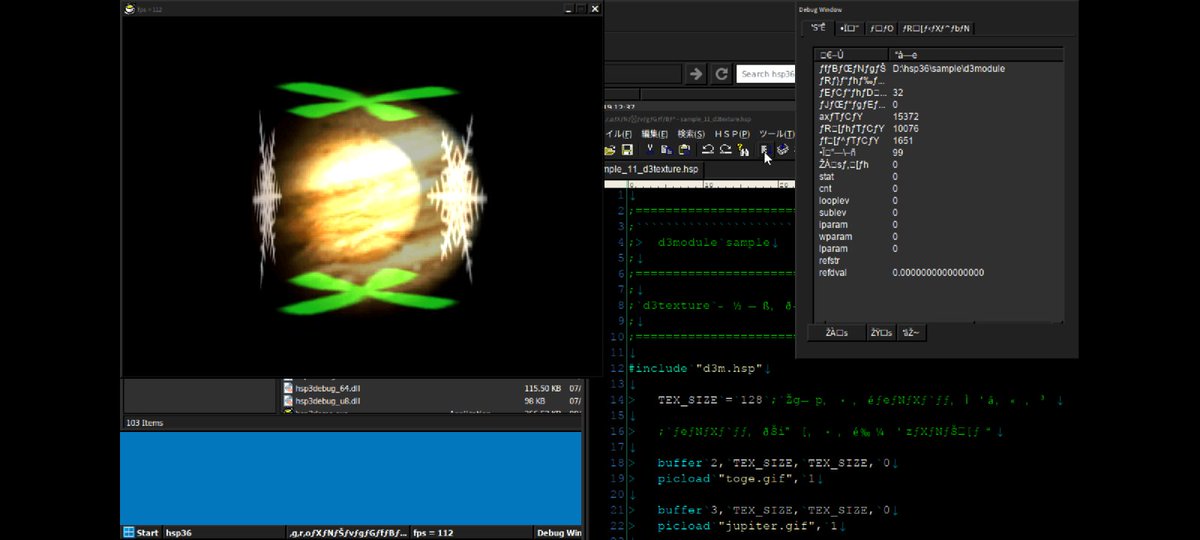Click the 1651 value in Debug Window

tap(903, 141)
